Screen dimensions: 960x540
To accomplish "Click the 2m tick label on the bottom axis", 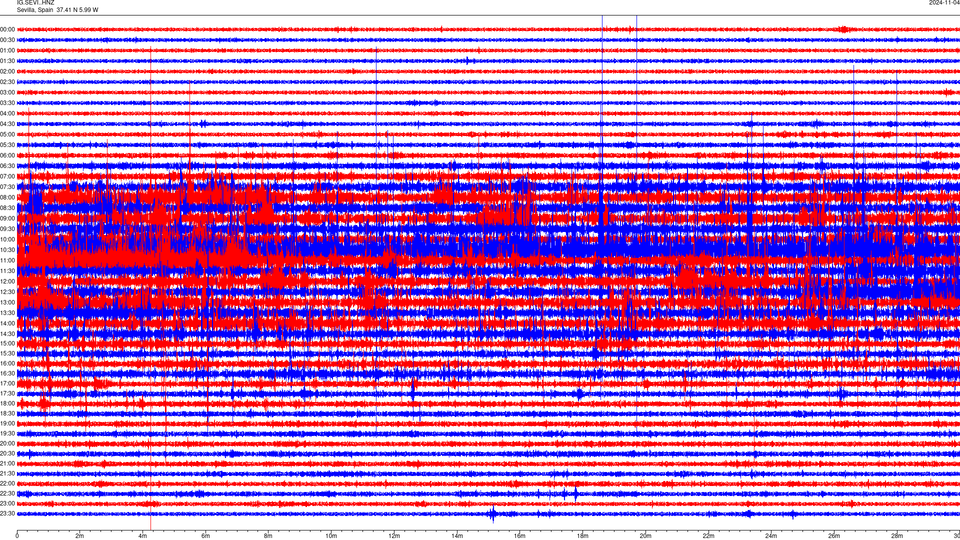I will point(80,536).
